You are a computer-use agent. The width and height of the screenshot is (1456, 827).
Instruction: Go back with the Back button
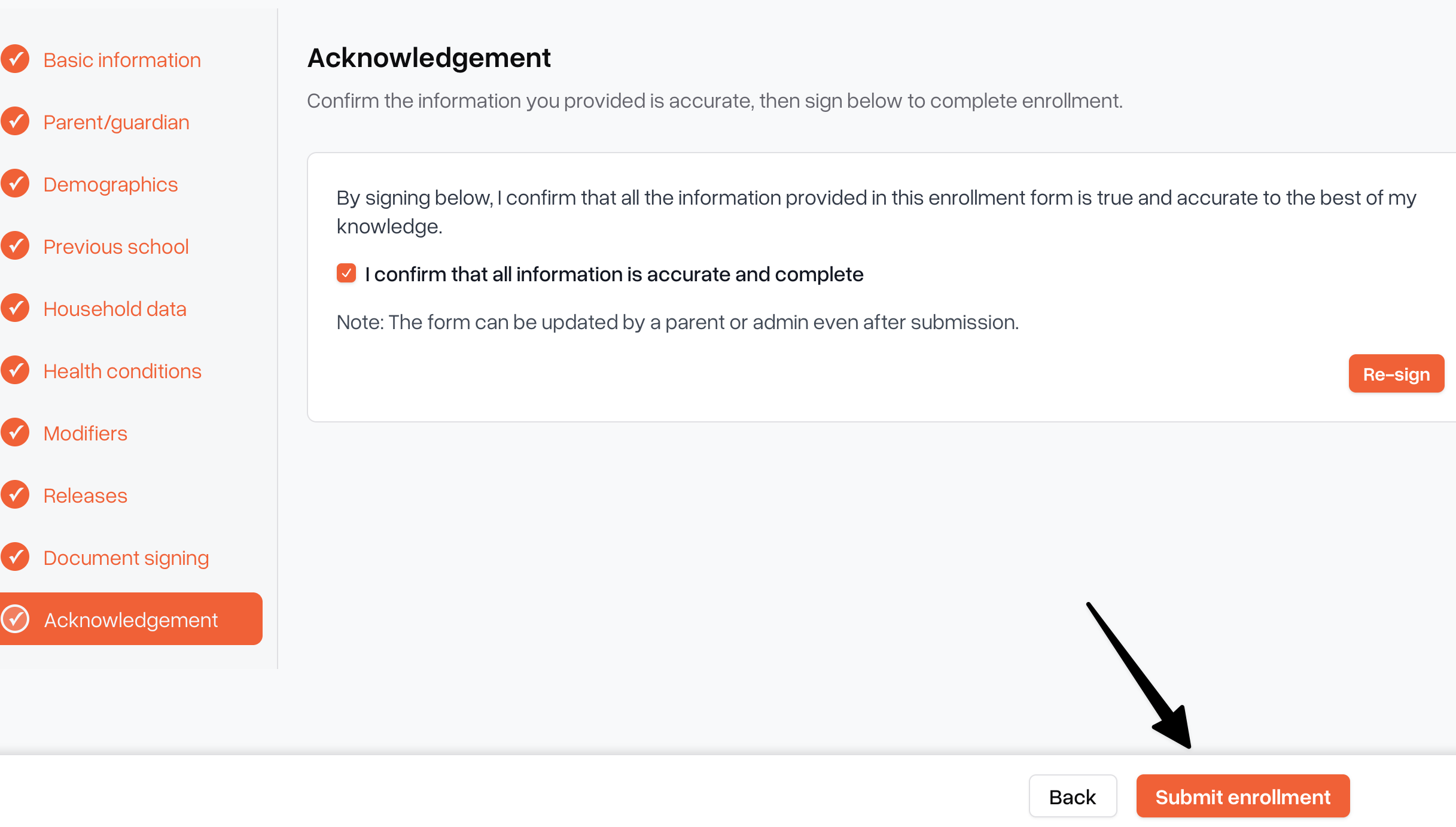1073,796
